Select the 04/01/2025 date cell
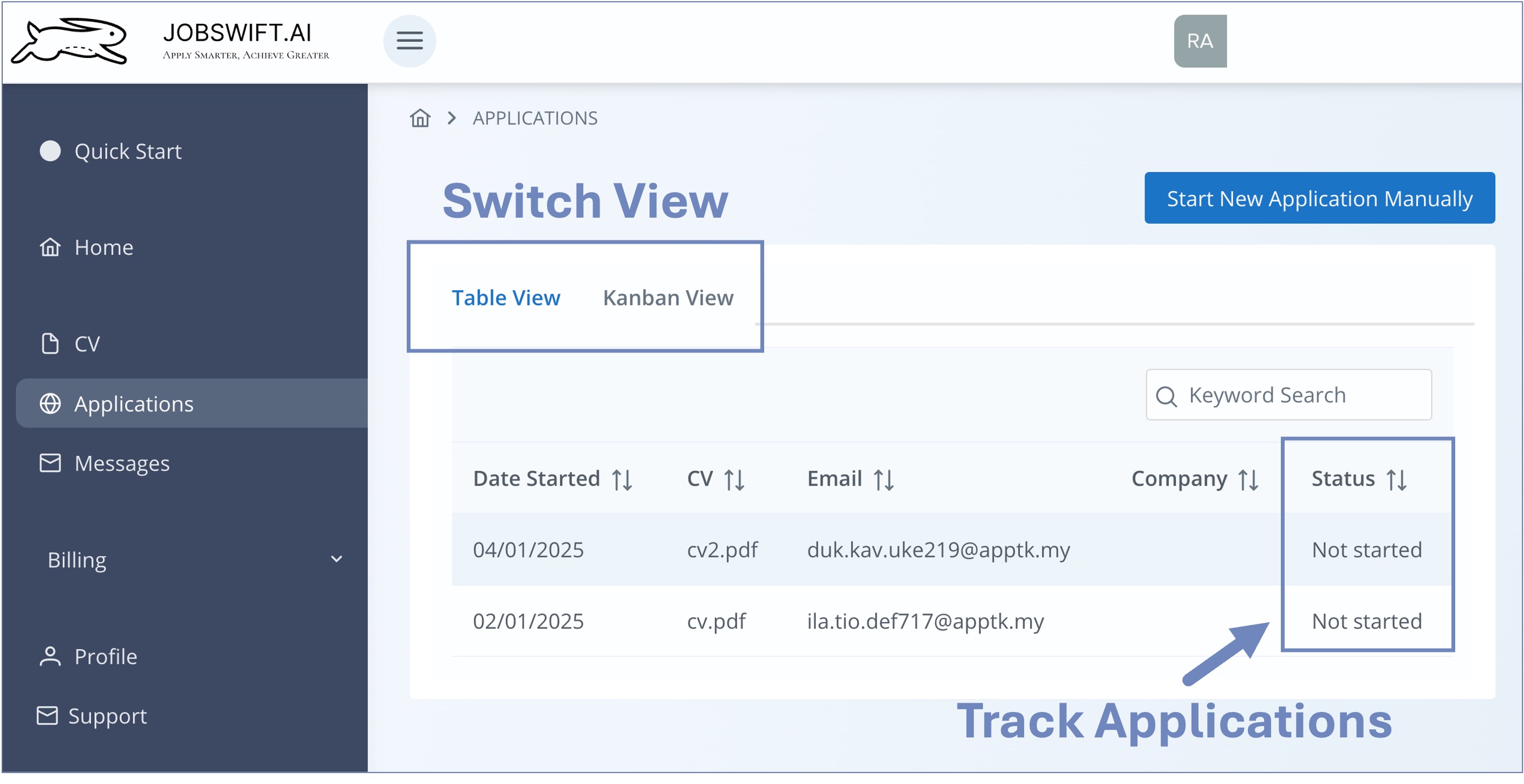 529,550
